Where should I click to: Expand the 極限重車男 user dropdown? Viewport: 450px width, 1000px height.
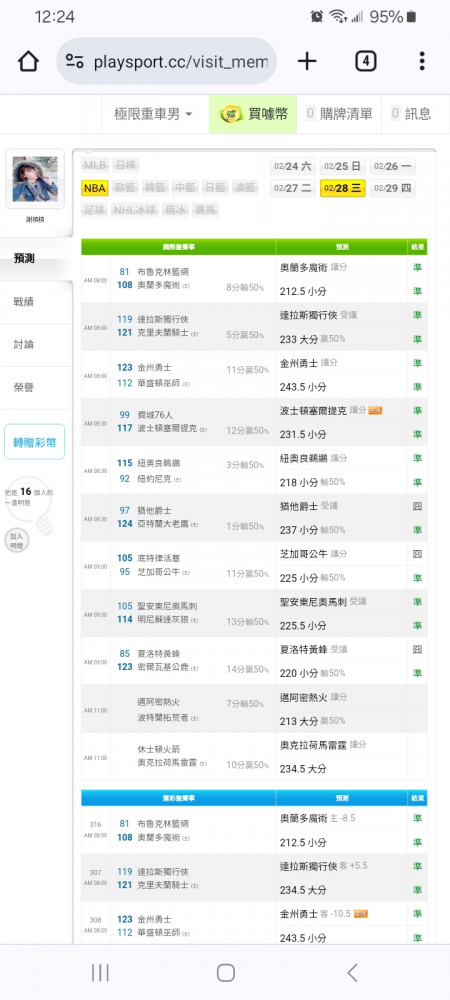click(x=153, y=114)
